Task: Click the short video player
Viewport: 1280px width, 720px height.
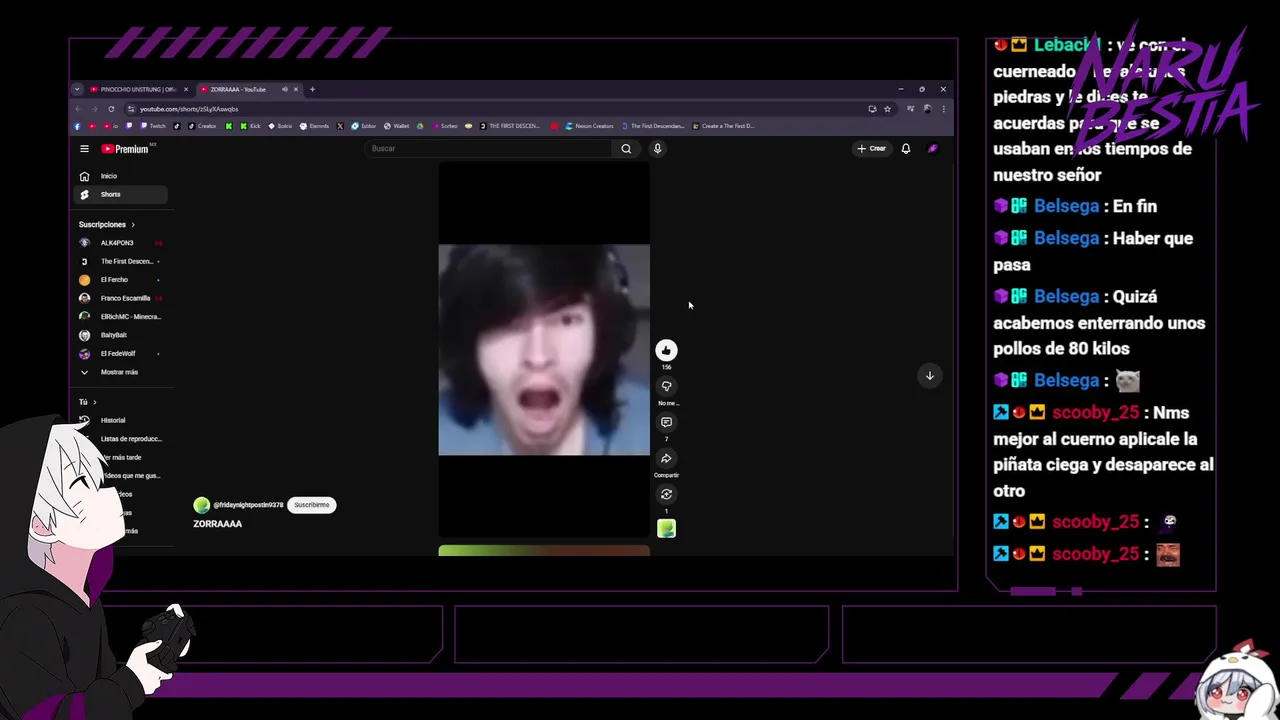Action: 544,350
